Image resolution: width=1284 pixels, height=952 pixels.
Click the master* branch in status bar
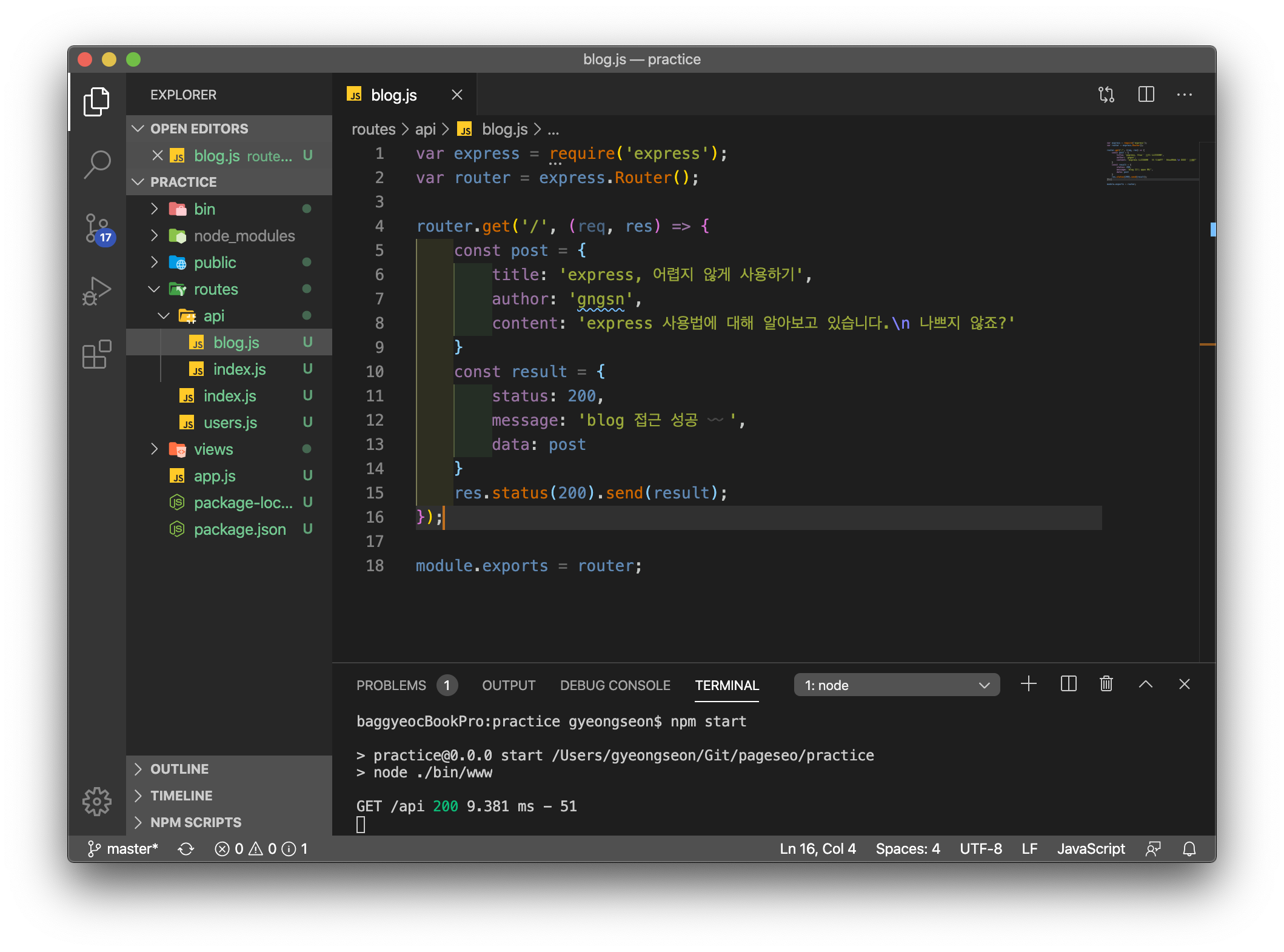point(124,849)
